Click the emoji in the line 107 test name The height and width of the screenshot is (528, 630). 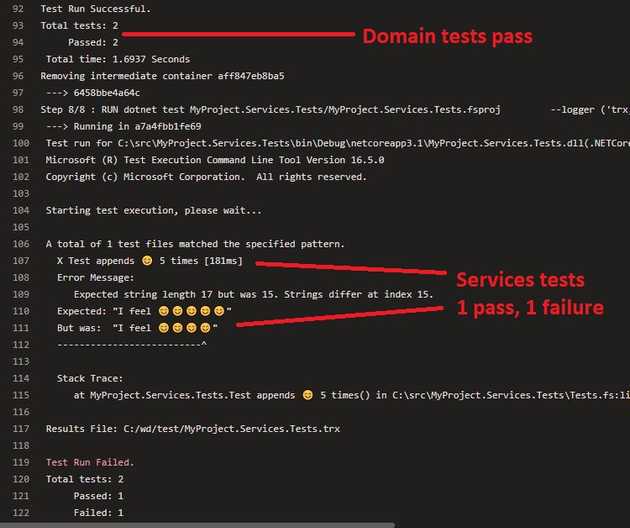pyautogui.click(x=146, y=261)
